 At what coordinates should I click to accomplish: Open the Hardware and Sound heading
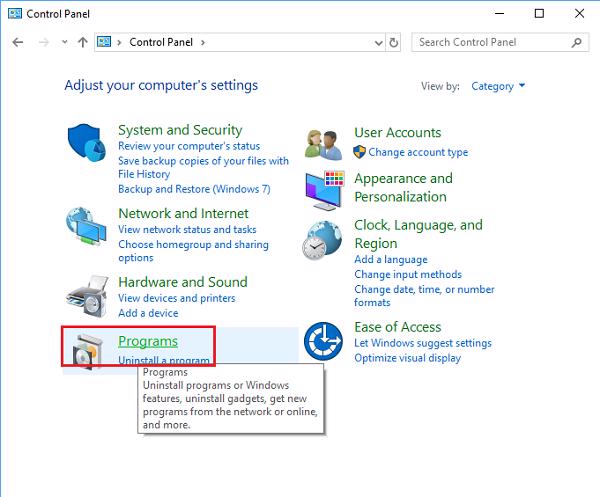pos(183,282)
